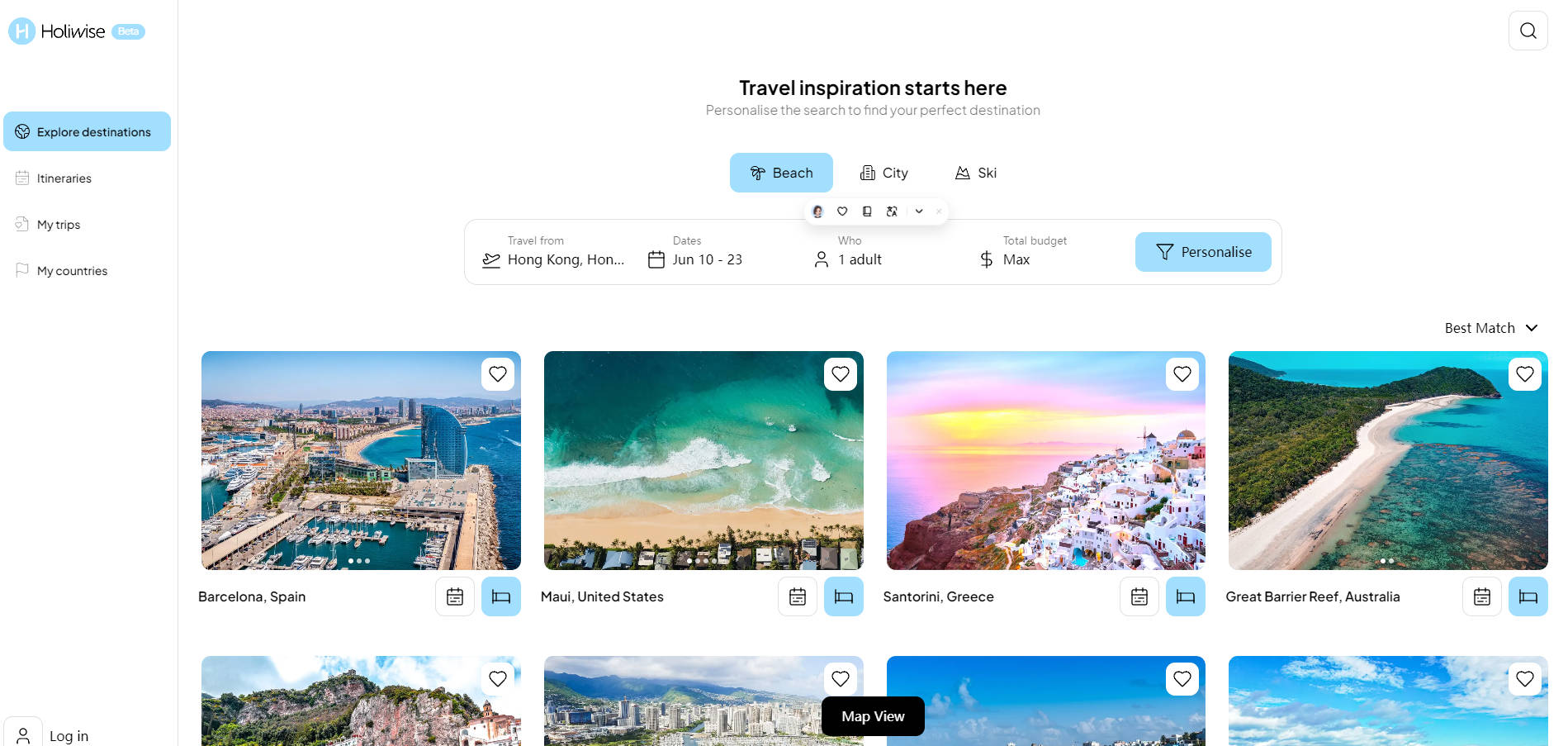Click the Maui beach photo thumbnail
The height and width of the screenshot is (746, 1568).
703,460
